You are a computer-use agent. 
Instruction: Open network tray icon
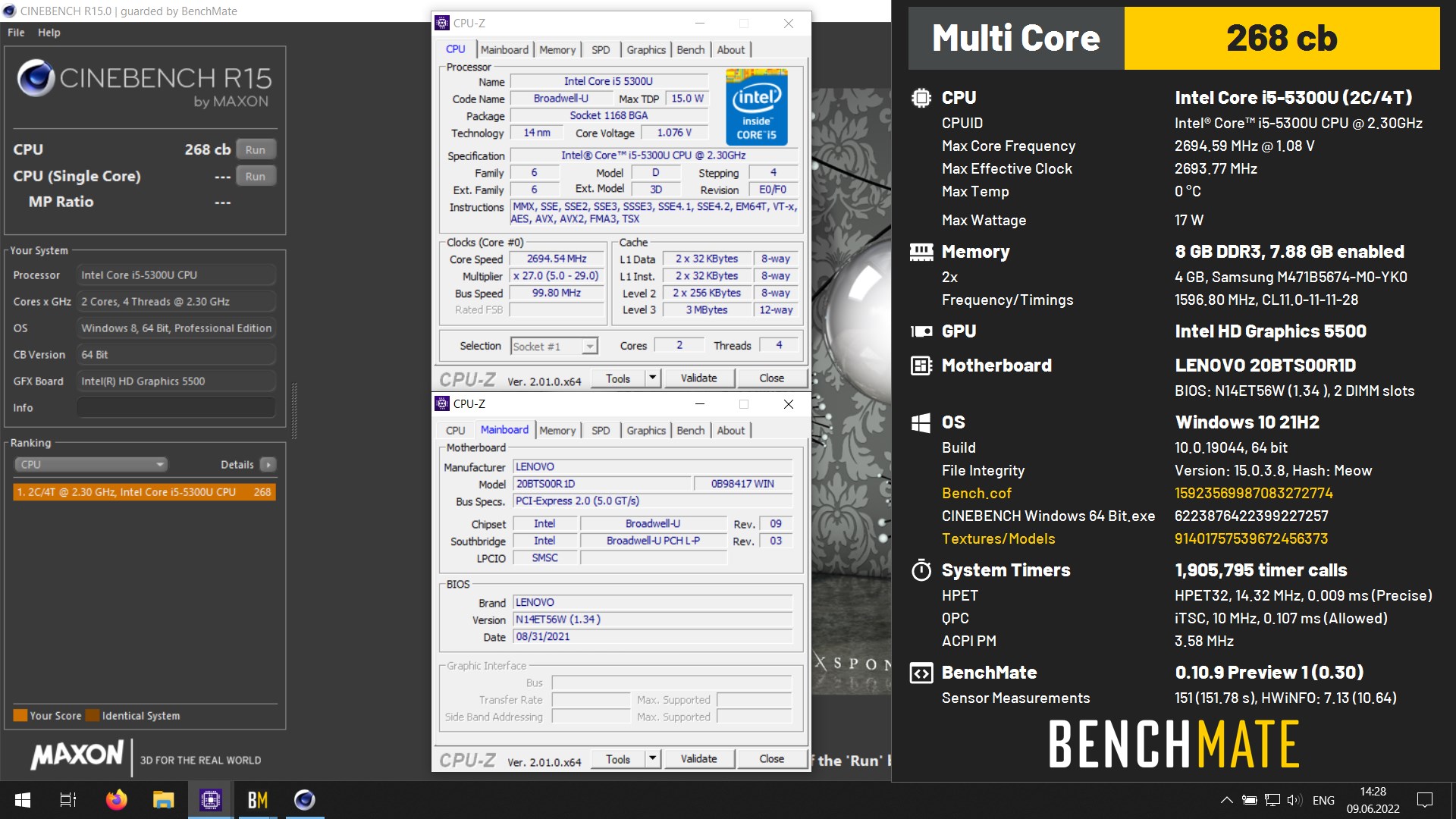(x=1272, y=800)
